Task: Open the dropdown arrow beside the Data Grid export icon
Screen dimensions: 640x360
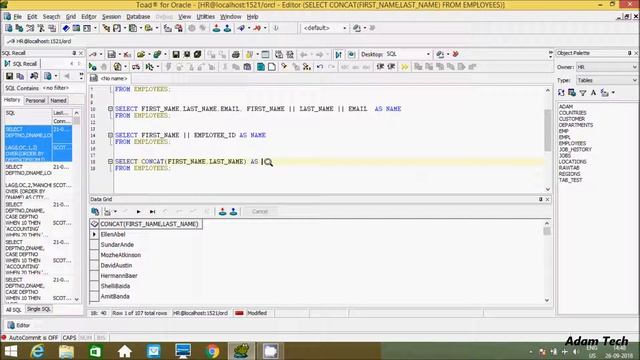Action: click(116, 211)
